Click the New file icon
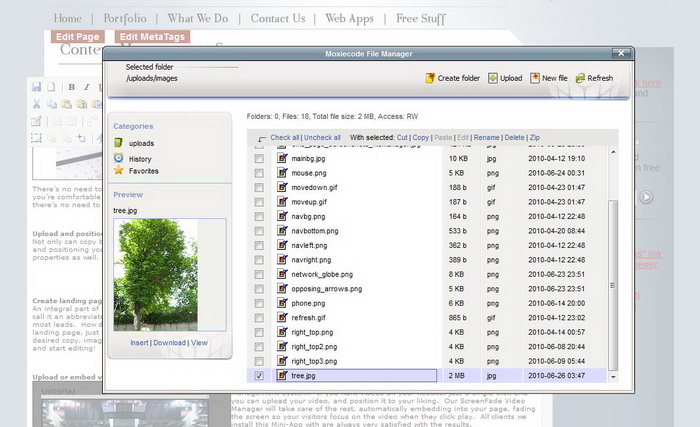This screenshot has height=427, width=700. click(536, 78)
